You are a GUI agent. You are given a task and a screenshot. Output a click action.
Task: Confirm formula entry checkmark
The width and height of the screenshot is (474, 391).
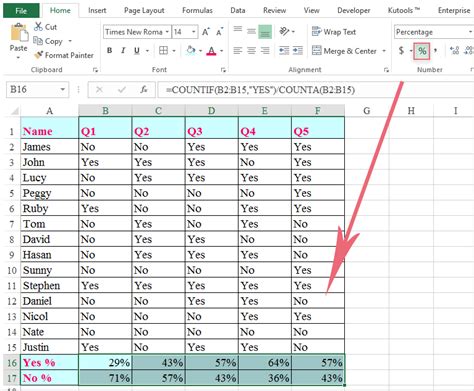coord(122,90)
